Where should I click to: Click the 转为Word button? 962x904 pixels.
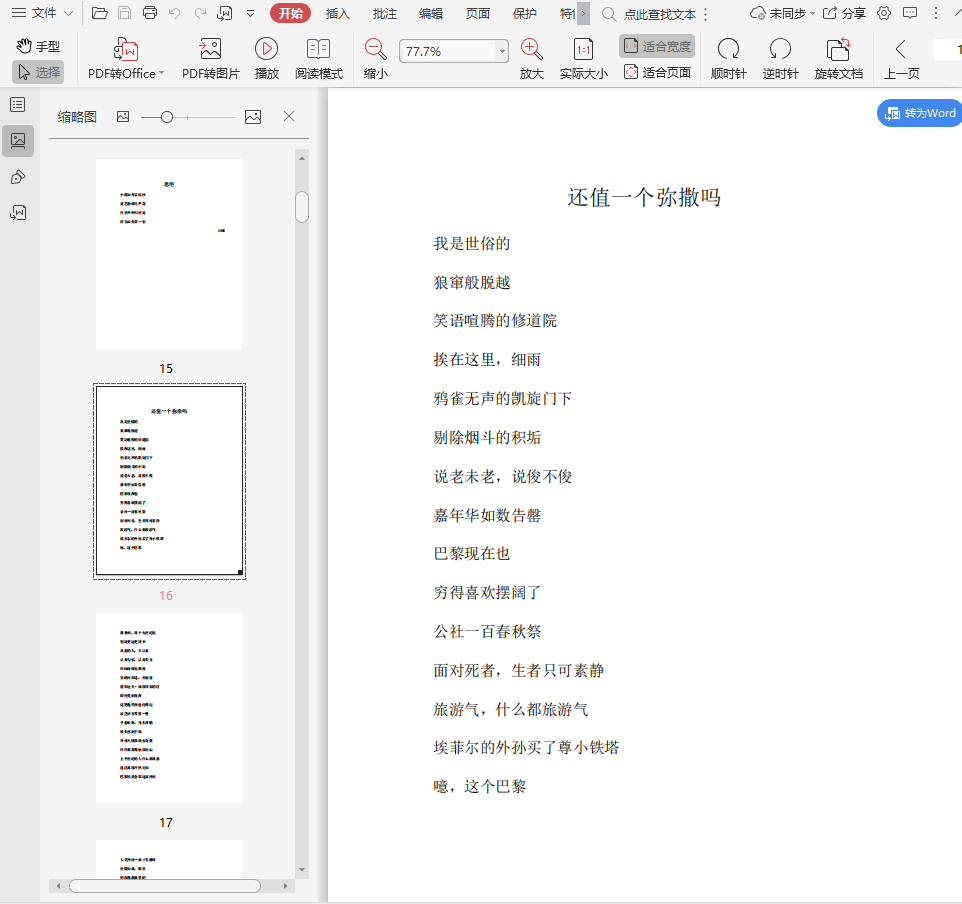click(x=919, y=113)
